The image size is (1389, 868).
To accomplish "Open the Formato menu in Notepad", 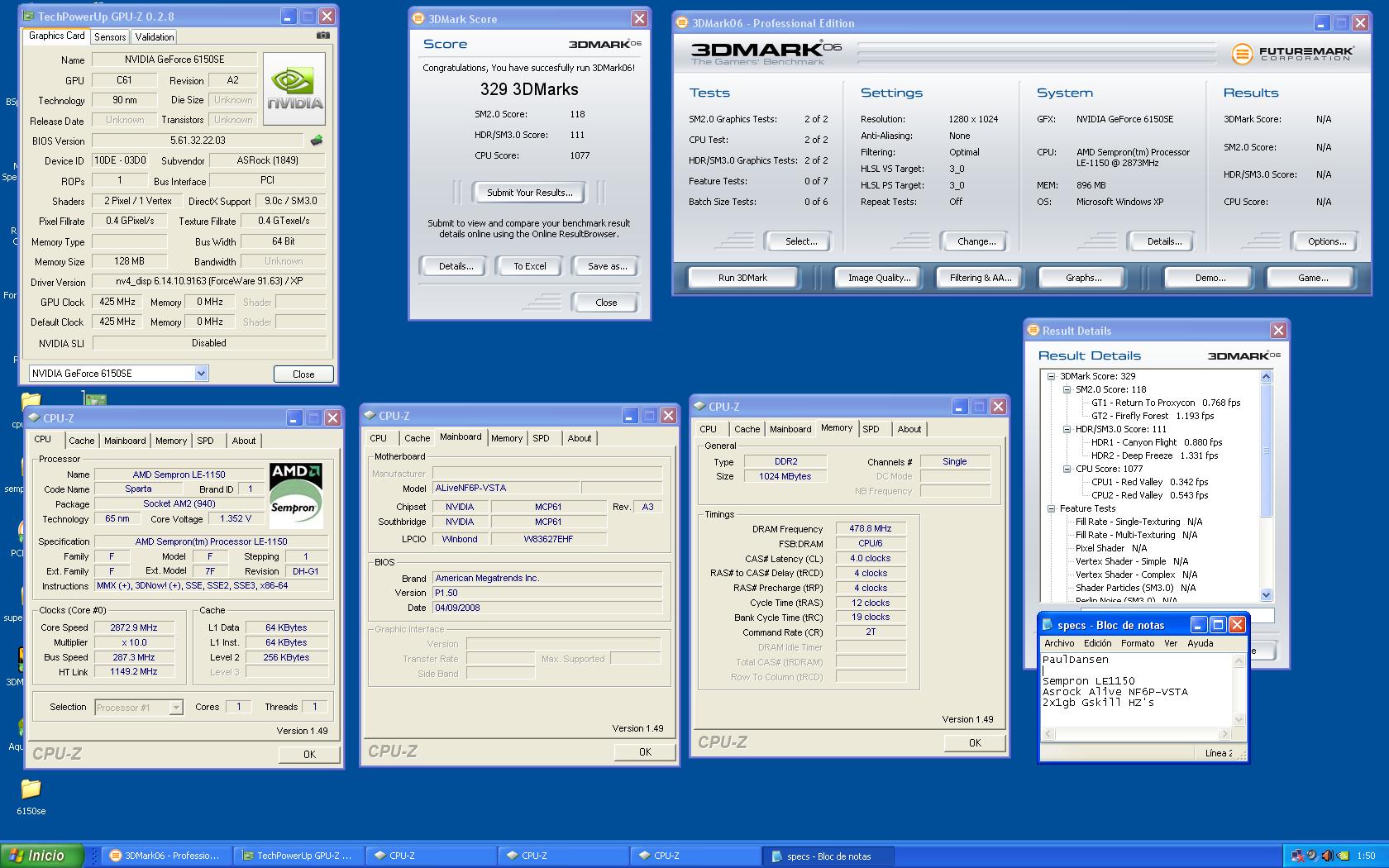I will click(1138, 643).
